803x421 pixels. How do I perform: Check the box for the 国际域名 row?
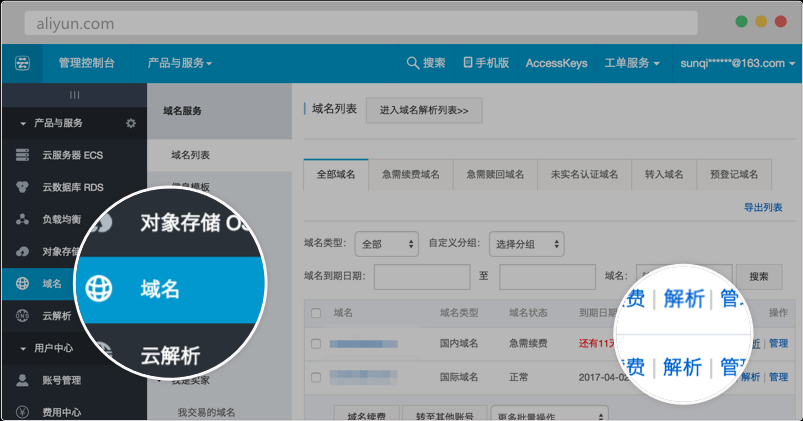316,377
